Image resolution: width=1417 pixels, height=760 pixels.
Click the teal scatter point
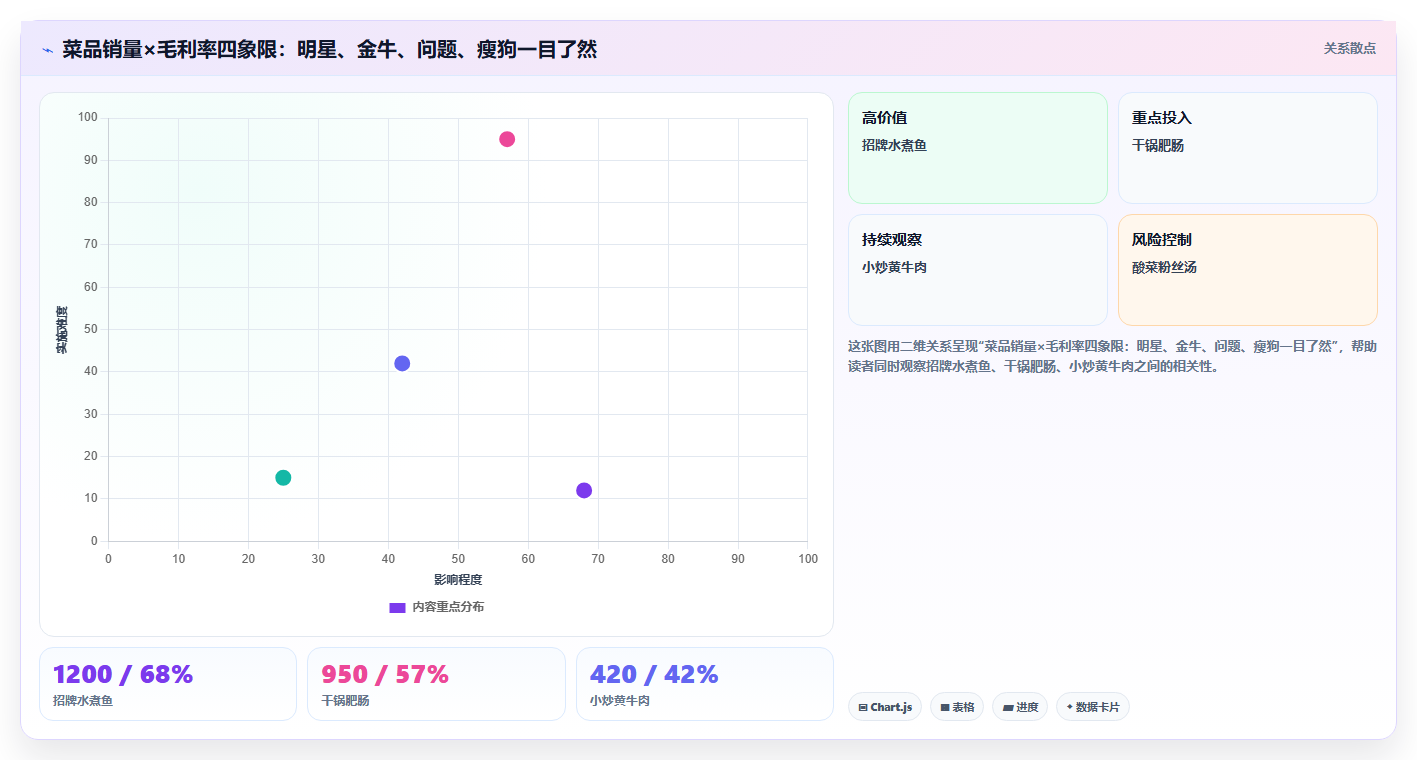coord(283,478)
